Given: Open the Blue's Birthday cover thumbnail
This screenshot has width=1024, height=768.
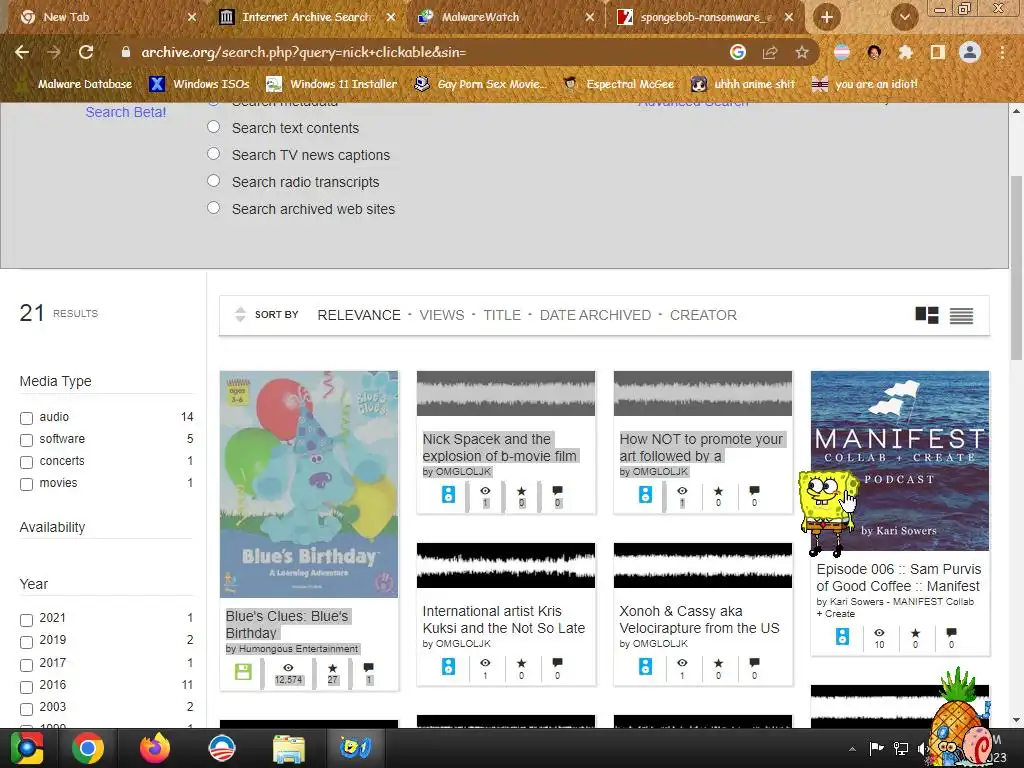Looking at the screenshot, I should 309,484.
